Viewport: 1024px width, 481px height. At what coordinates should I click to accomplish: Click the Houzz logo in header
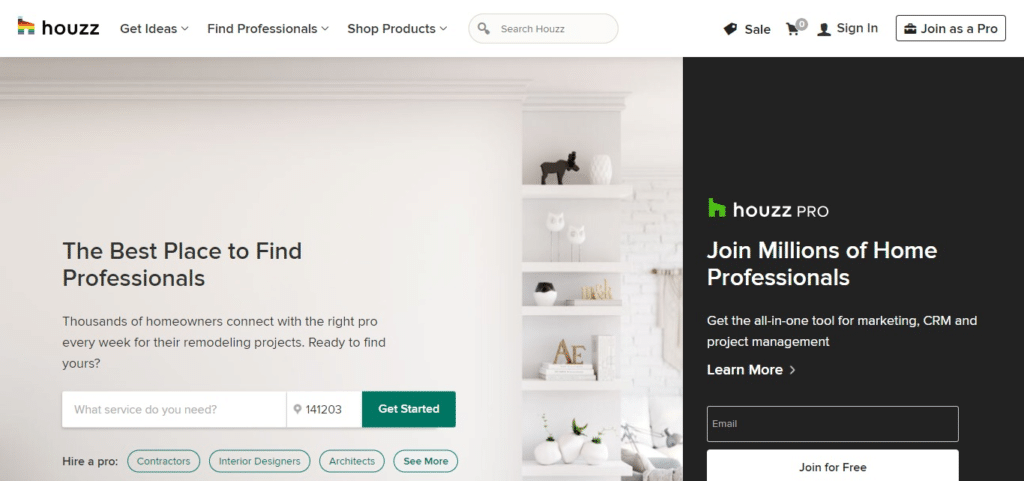pyautogui.click(x=58, y=27)
